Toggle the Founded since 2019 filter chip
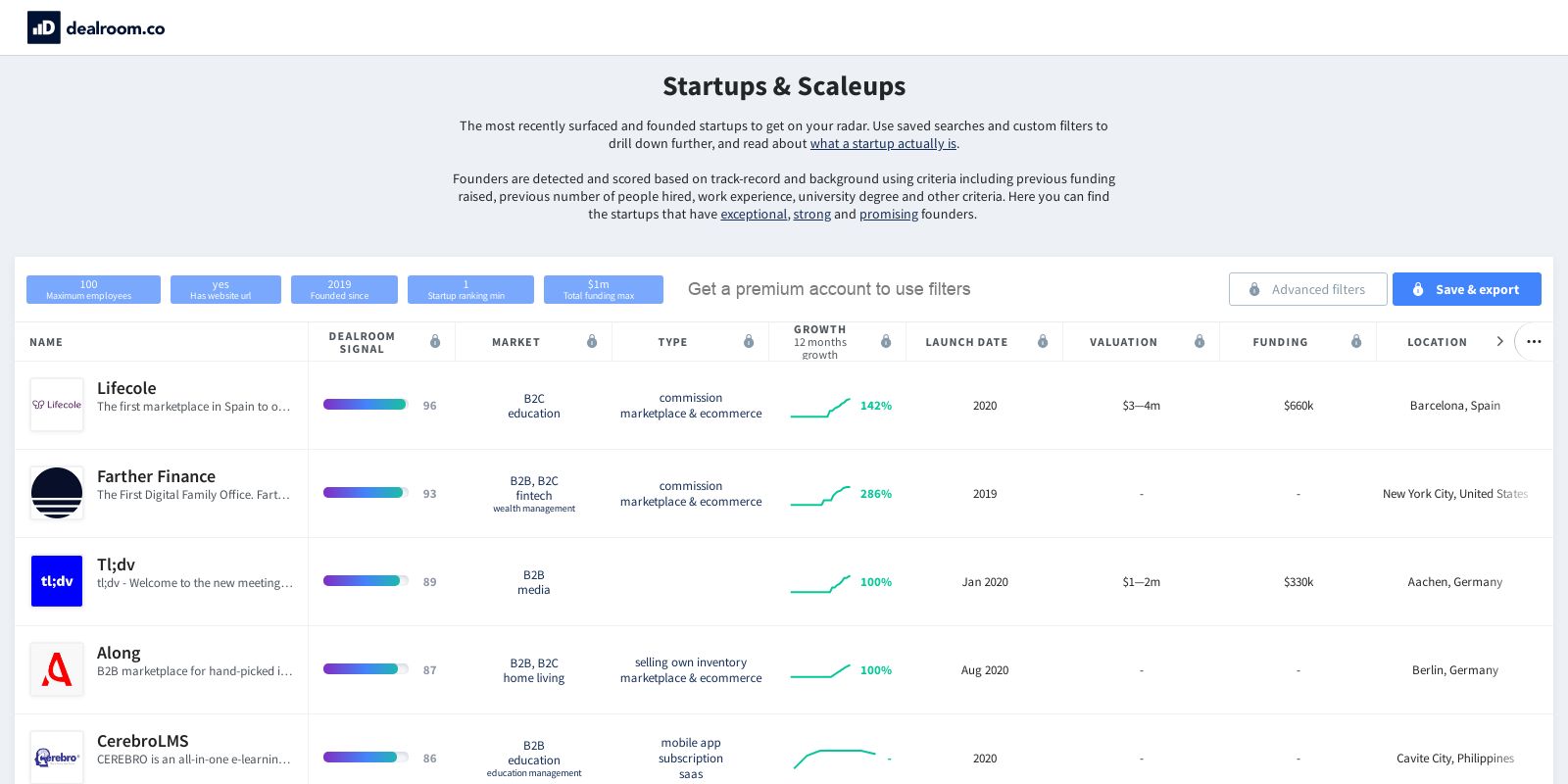This screenshot has height=784, width=1568. 344,289
